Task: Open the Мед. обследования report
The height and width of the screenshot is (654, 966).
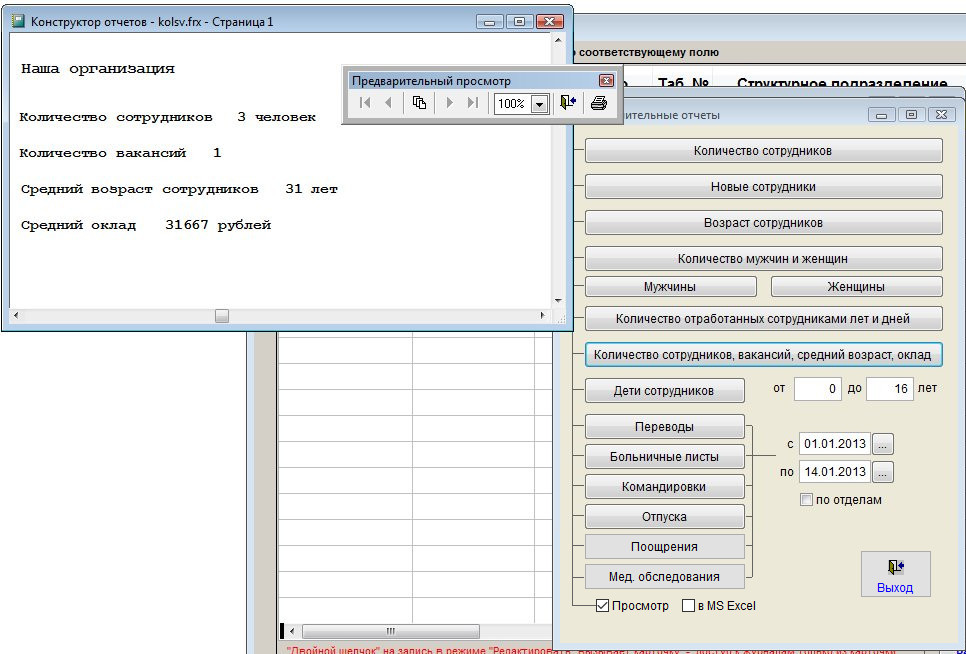Action: pos(664,577)
